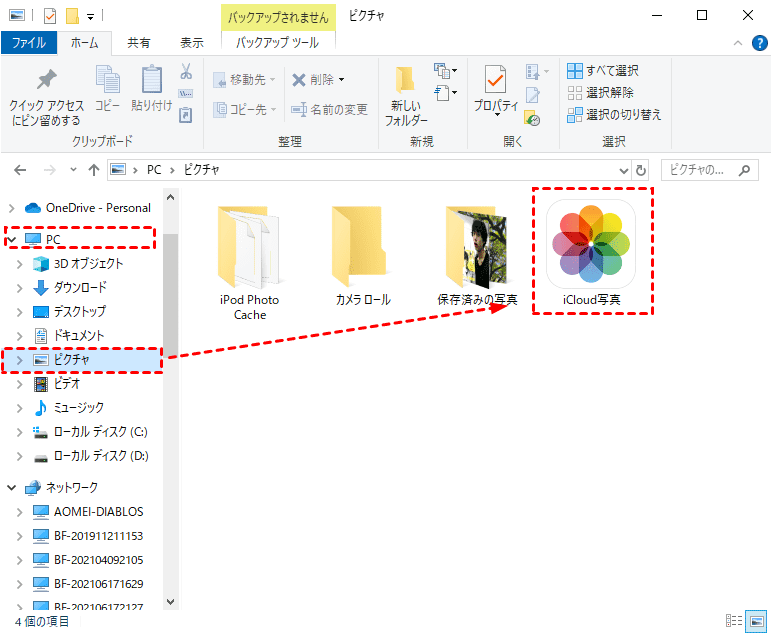This screenshot has width=772, height=634.
Task: Open the ファイル menu tab
Action: coord(28,43)
